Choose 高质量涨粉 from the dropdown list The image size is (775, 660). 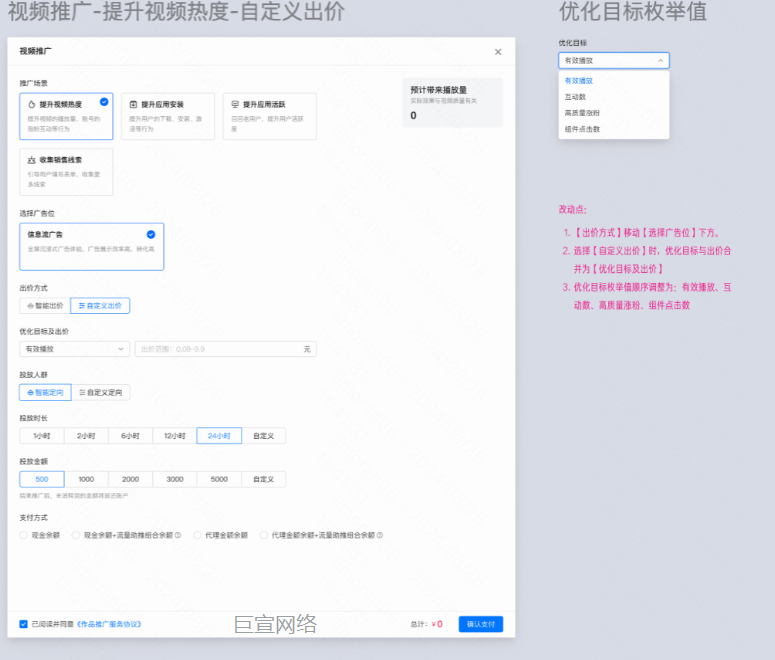click(582, 113)
